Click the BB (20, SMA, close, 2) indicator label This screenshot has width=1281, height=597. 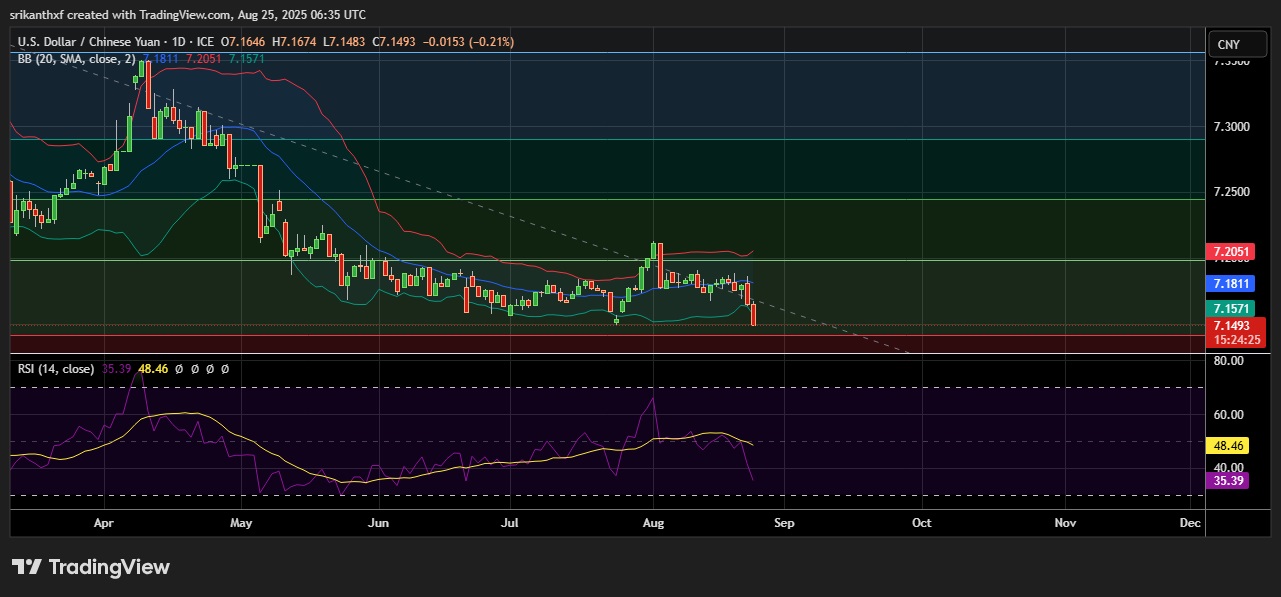[x=77, y=59]
